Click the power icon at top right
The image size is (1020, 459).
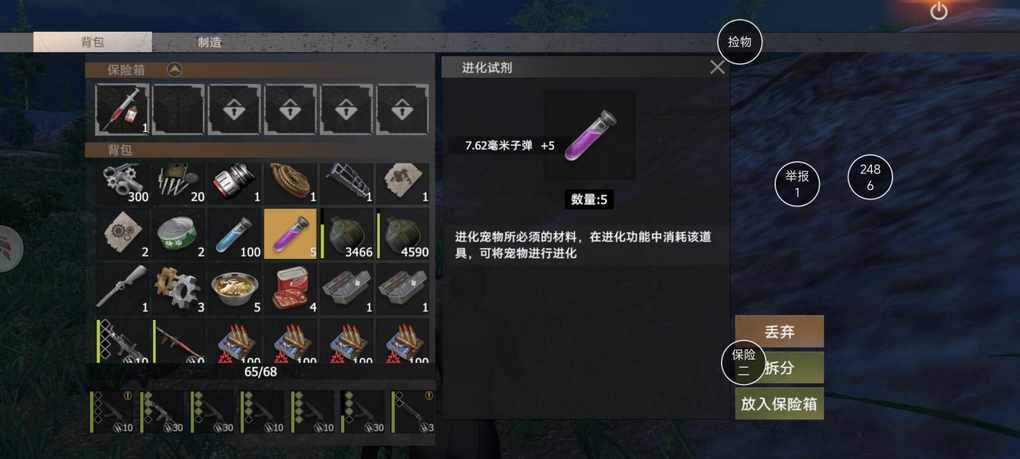point(939,11)
